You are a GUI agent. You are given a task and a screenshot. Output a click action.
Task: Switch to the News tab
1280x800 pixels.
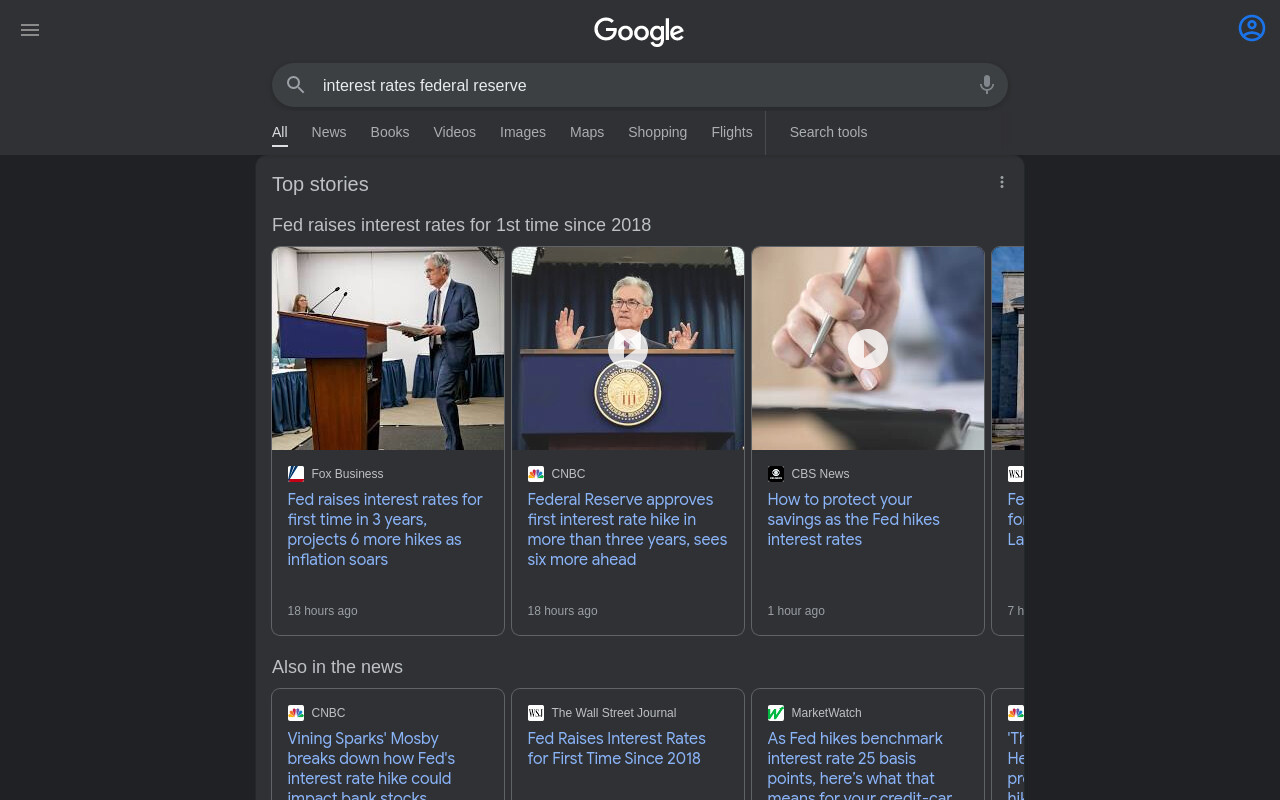coord(329,132)
